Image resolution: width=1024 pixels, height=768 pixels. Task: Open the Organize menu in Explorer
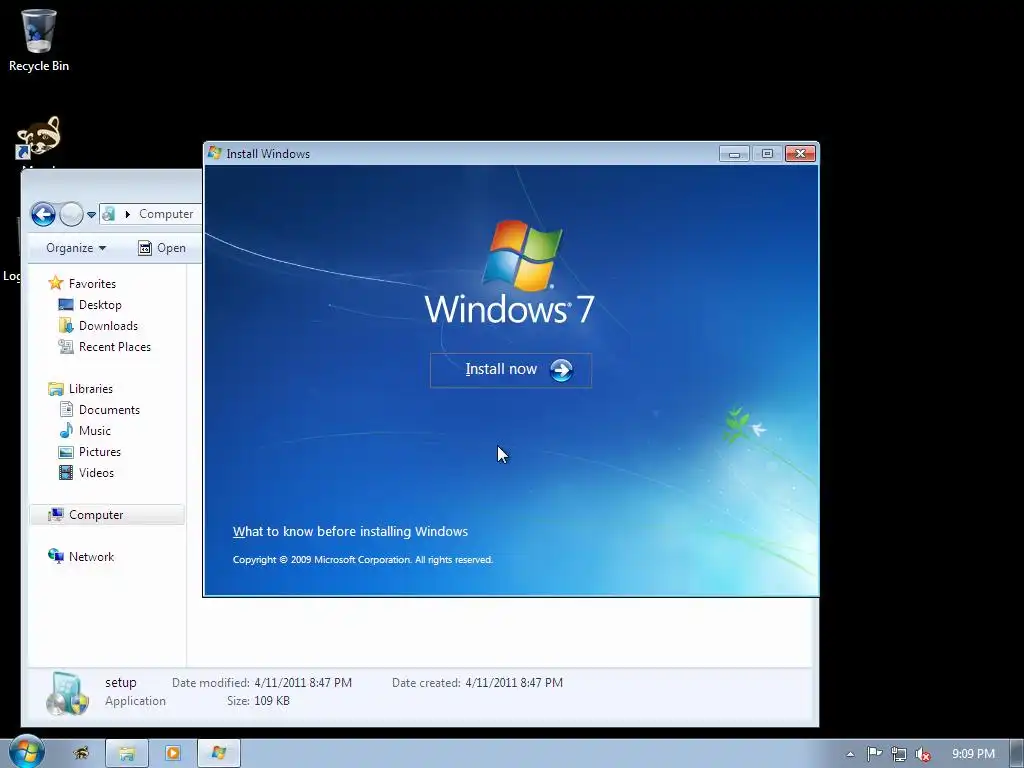pyautogui.click(x=76, y=248)
